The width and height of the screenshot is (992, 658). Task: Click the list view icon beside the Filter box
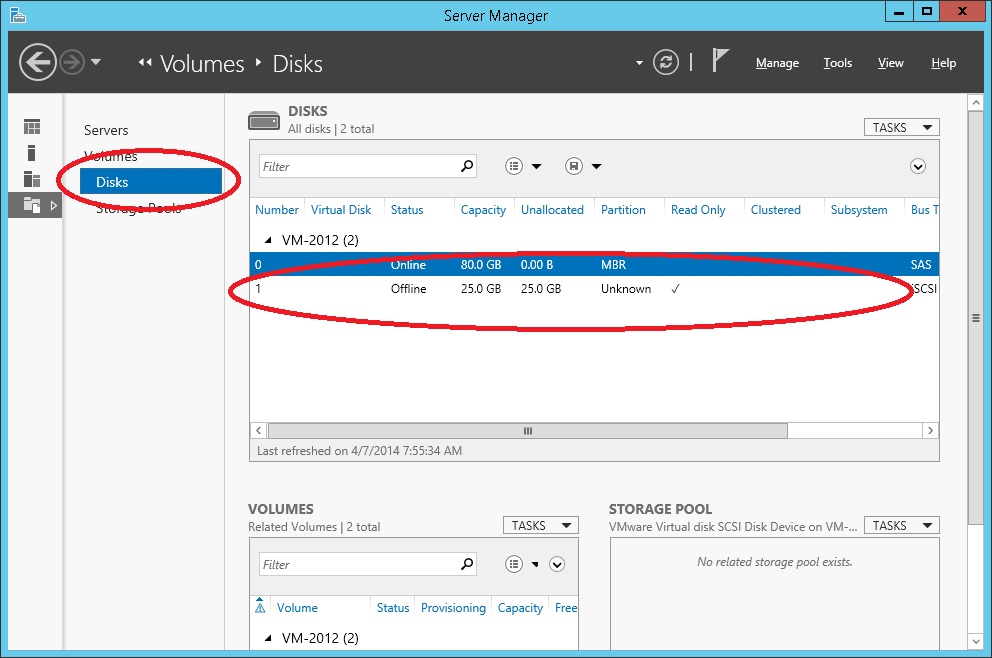click(x=512, y=166)
